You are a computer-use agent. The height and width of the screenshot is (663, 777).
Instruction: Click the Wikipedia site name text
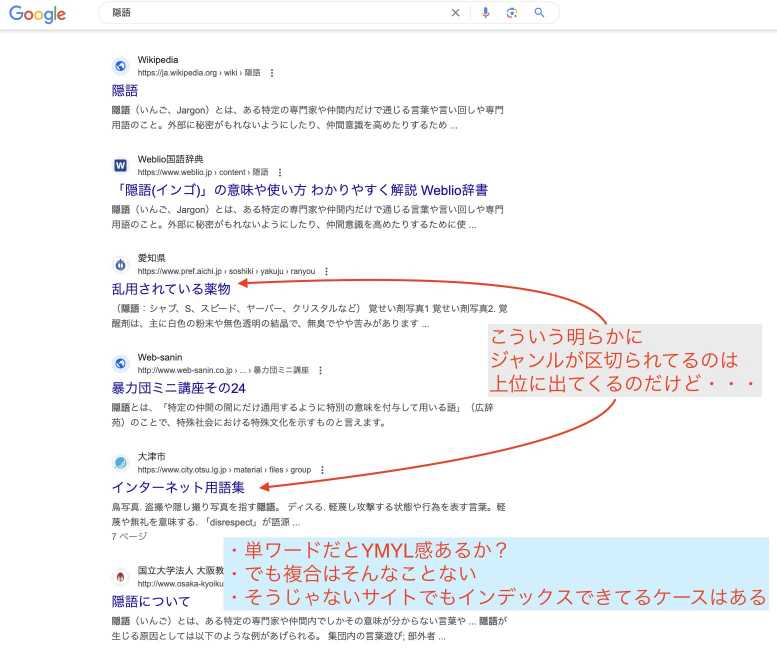pyautogui.click(x=158, y=59)
